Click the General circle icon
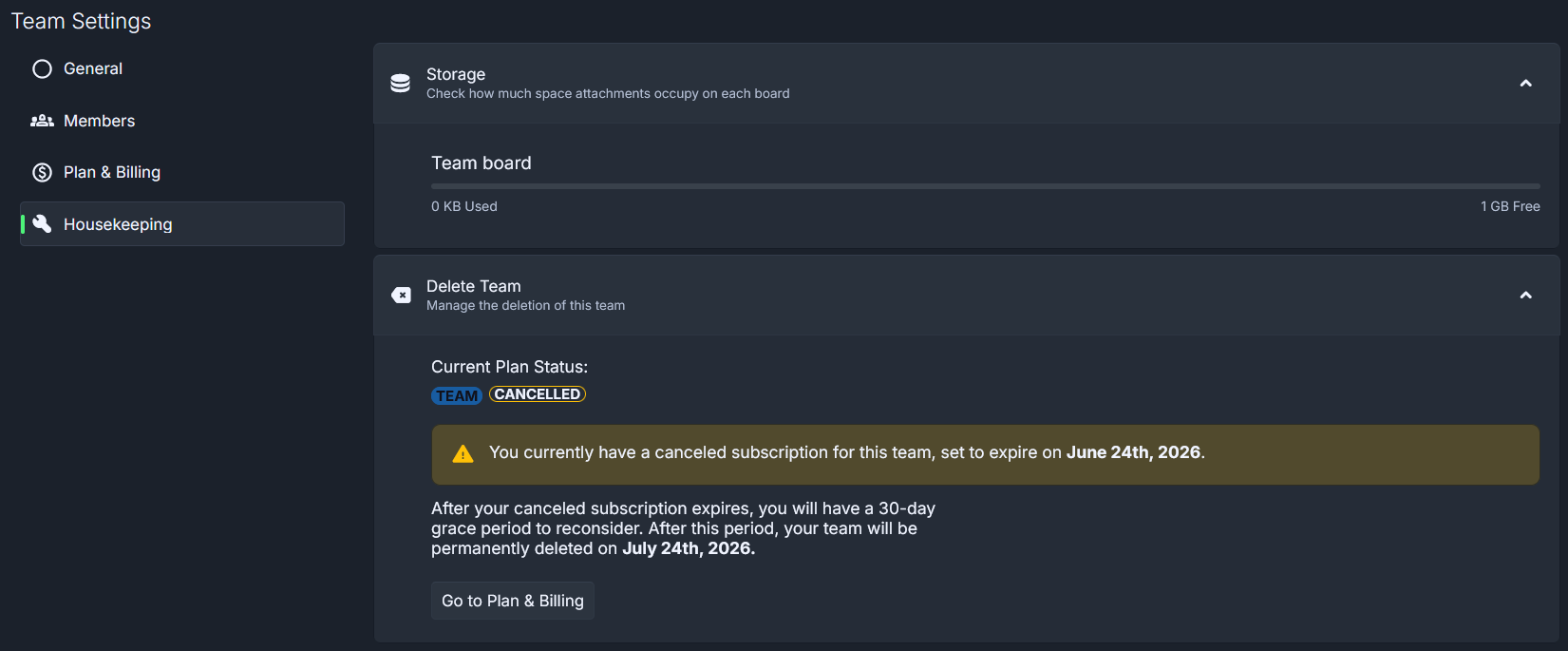1568x651 pixels. coord(42,68)
